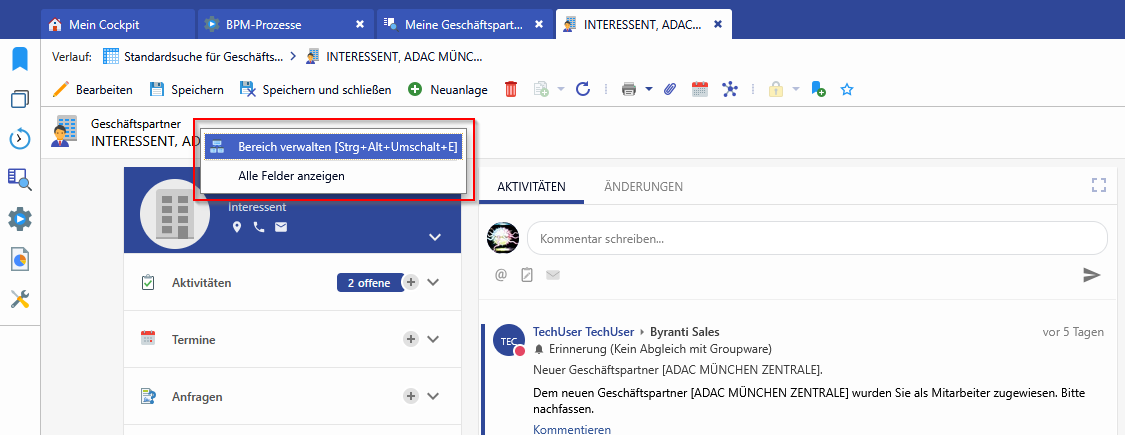The height and width of the screenshot is (435, 1125).
Task: Click the refresh icon in toolbar
Action: coord(583,90)
